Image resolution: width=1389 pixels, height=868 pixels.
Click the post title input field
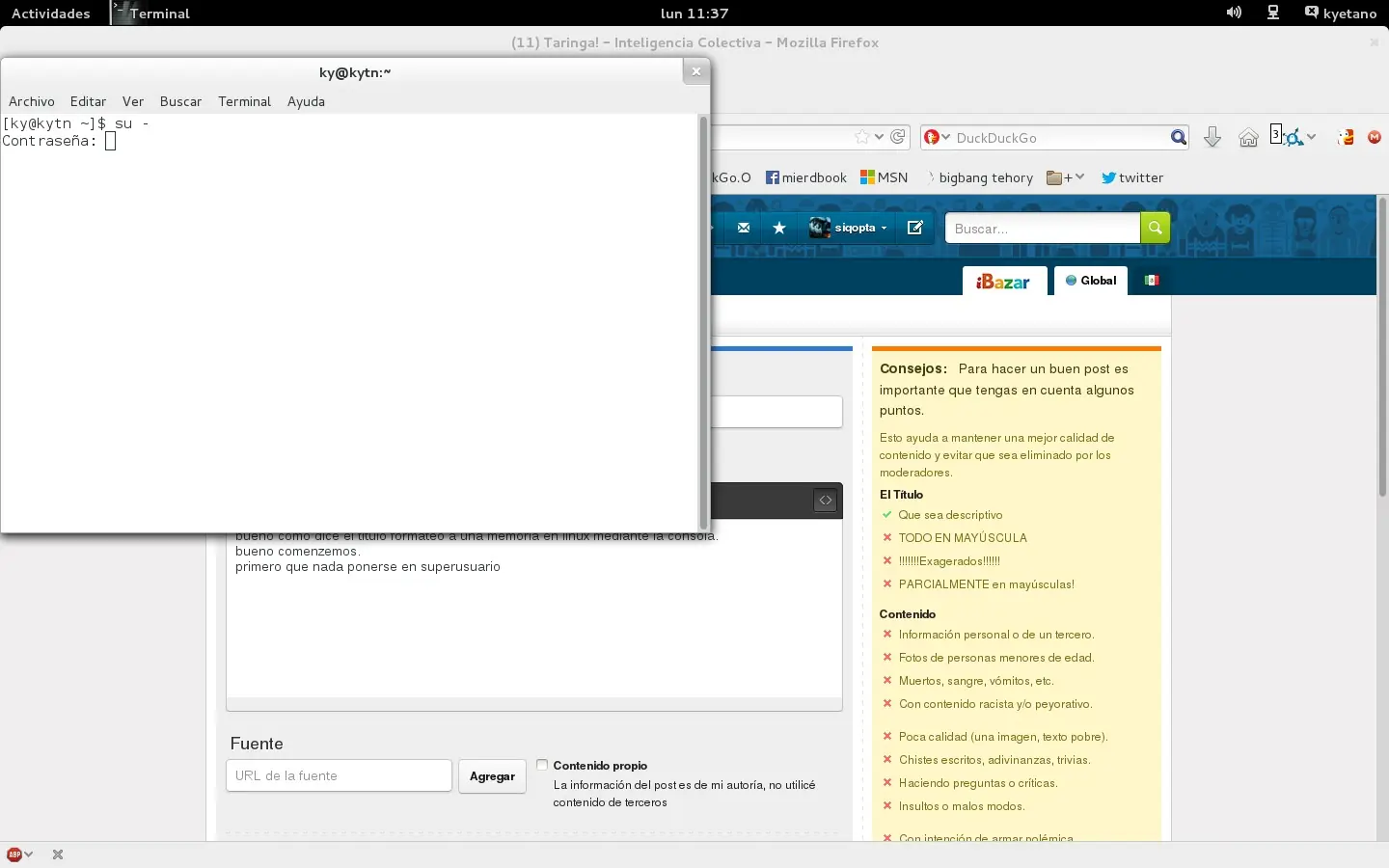pos(776,412)
